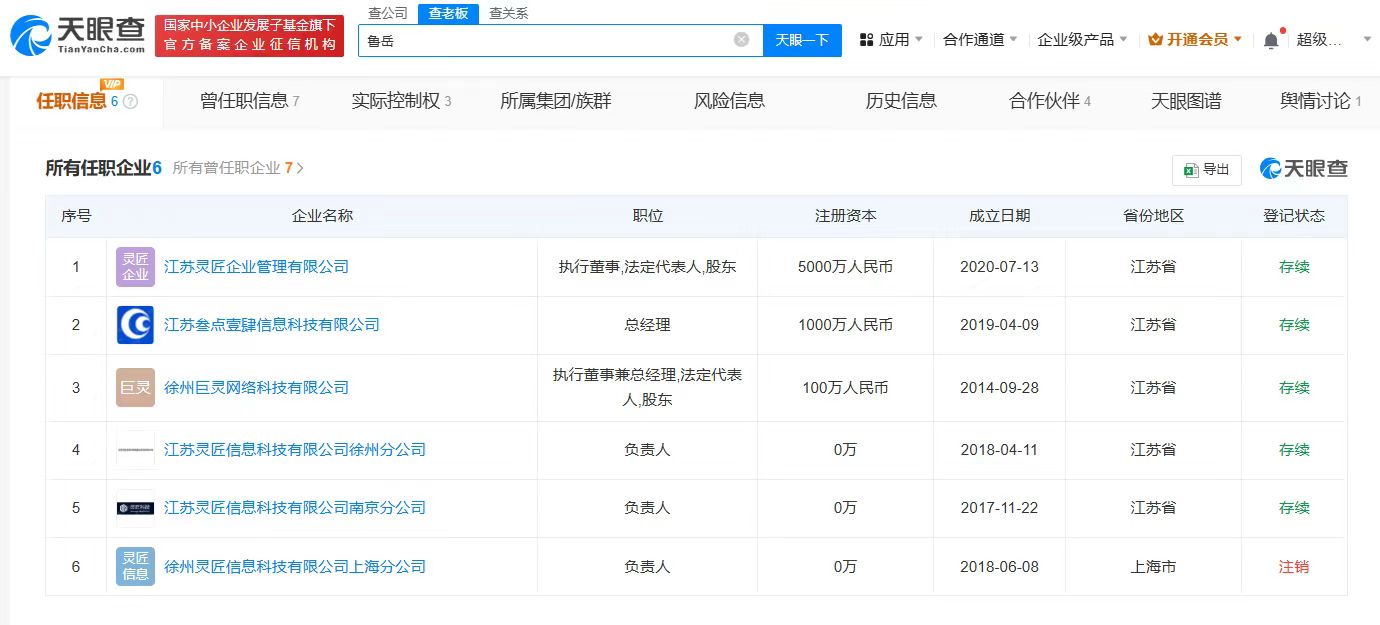
Task: Click inside the search input field
Action: click(550, 39)
